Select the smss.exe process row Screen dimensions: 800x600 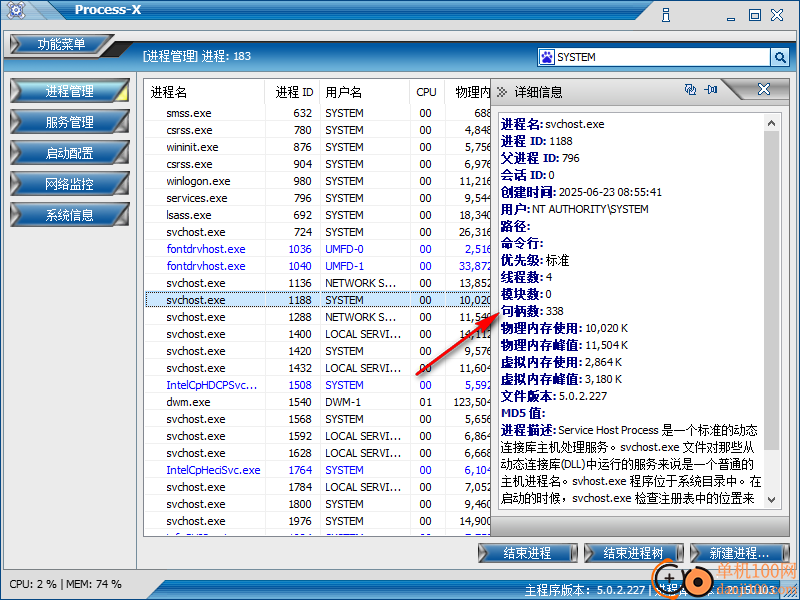[x=317, y=113]
